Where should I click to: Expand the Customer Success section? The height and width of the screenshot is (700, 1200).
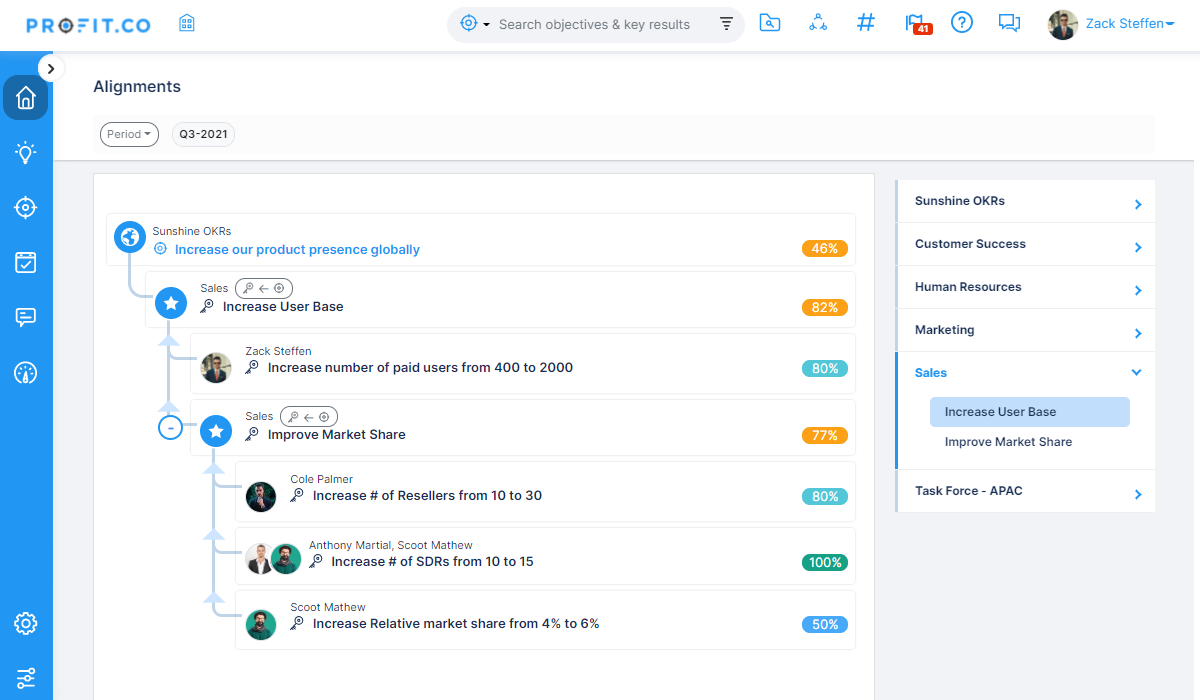tap(1137, 243)
